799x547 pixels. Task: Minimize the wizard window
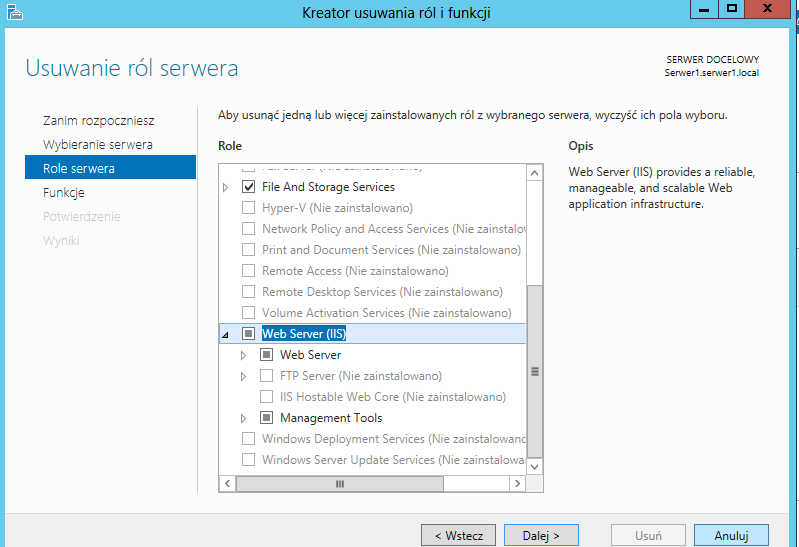[704, 9]
